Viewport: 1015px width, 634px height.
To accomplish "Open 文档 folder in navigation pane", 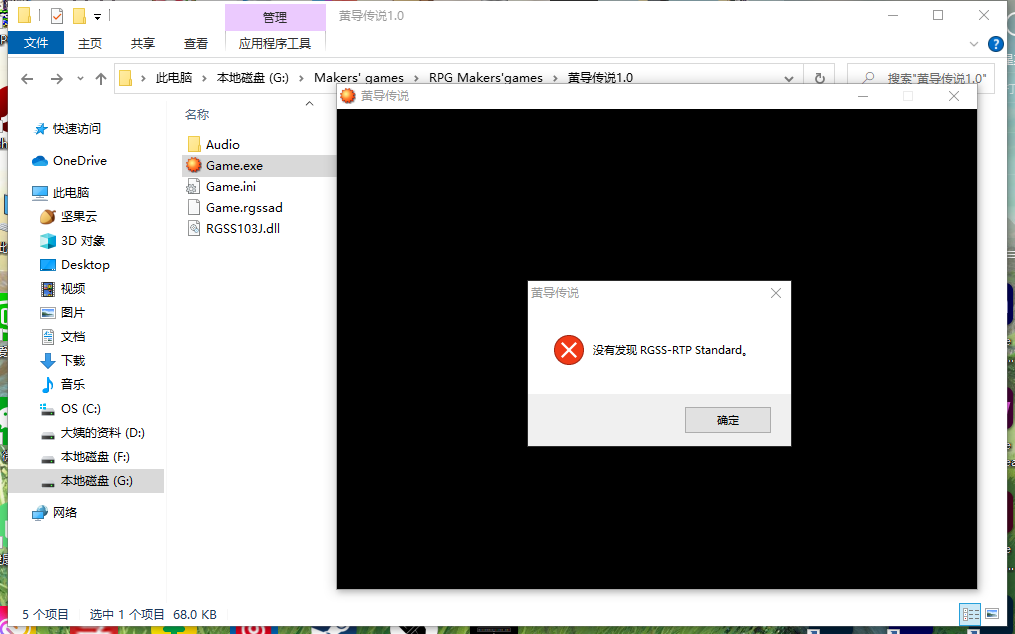I will tap(72, 337).
